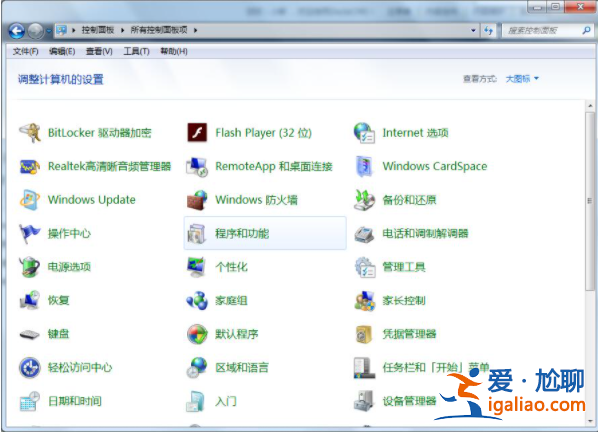
Task: Open the recent pages dropdown near Back
Action: click(x=49, y=31)
